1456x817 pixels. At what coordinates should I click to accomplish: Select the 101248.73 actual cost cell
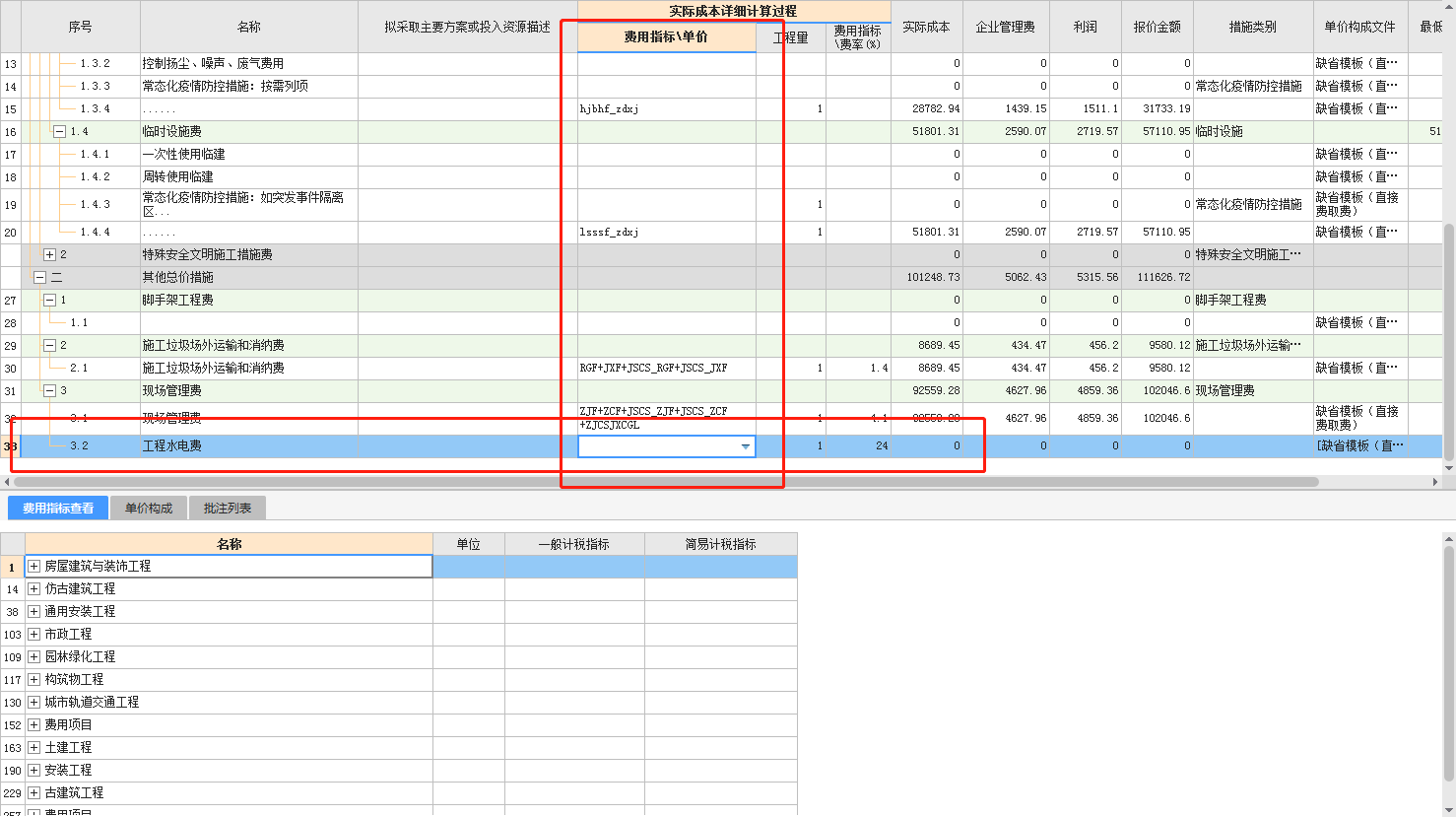(x=927, y=278)
